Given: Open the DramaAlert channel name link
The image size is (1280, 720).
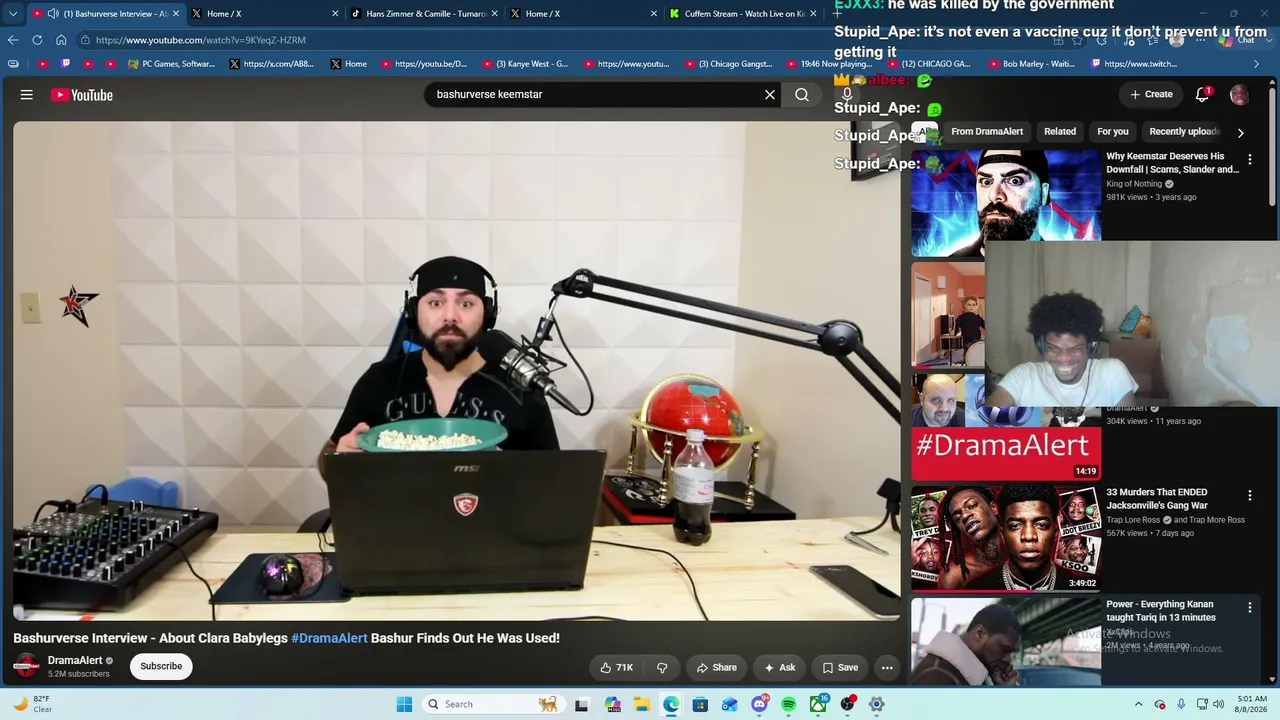Looking at the screenshot, I should coord(75,660).
